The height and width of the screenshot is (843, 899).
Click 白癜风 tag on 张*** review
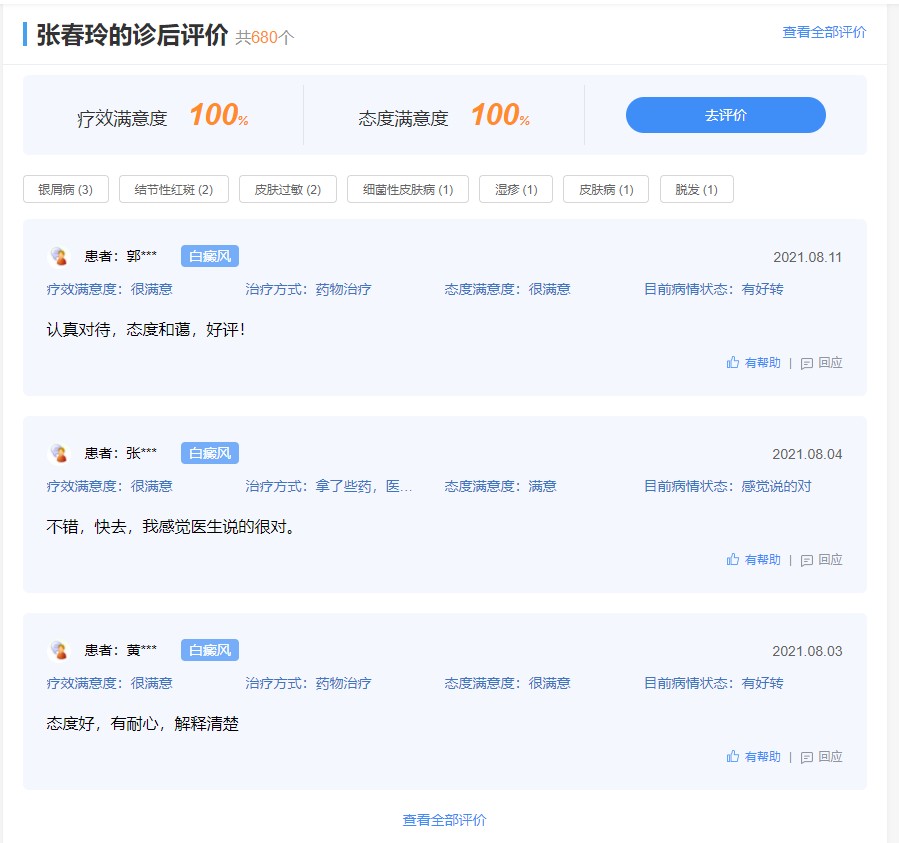pyautogui.click(x=210, y=453)
